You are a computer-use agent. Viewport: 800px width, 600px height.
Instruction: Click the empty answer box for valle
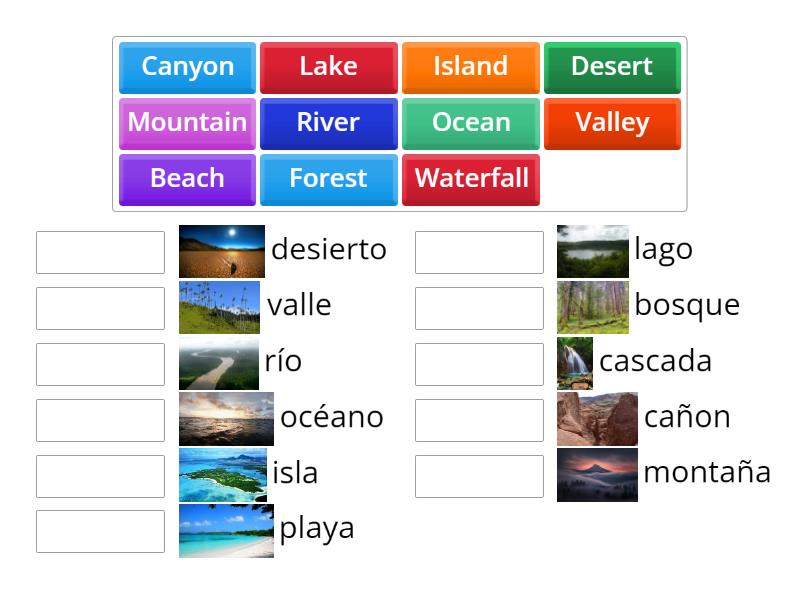[x=100, y=308]
